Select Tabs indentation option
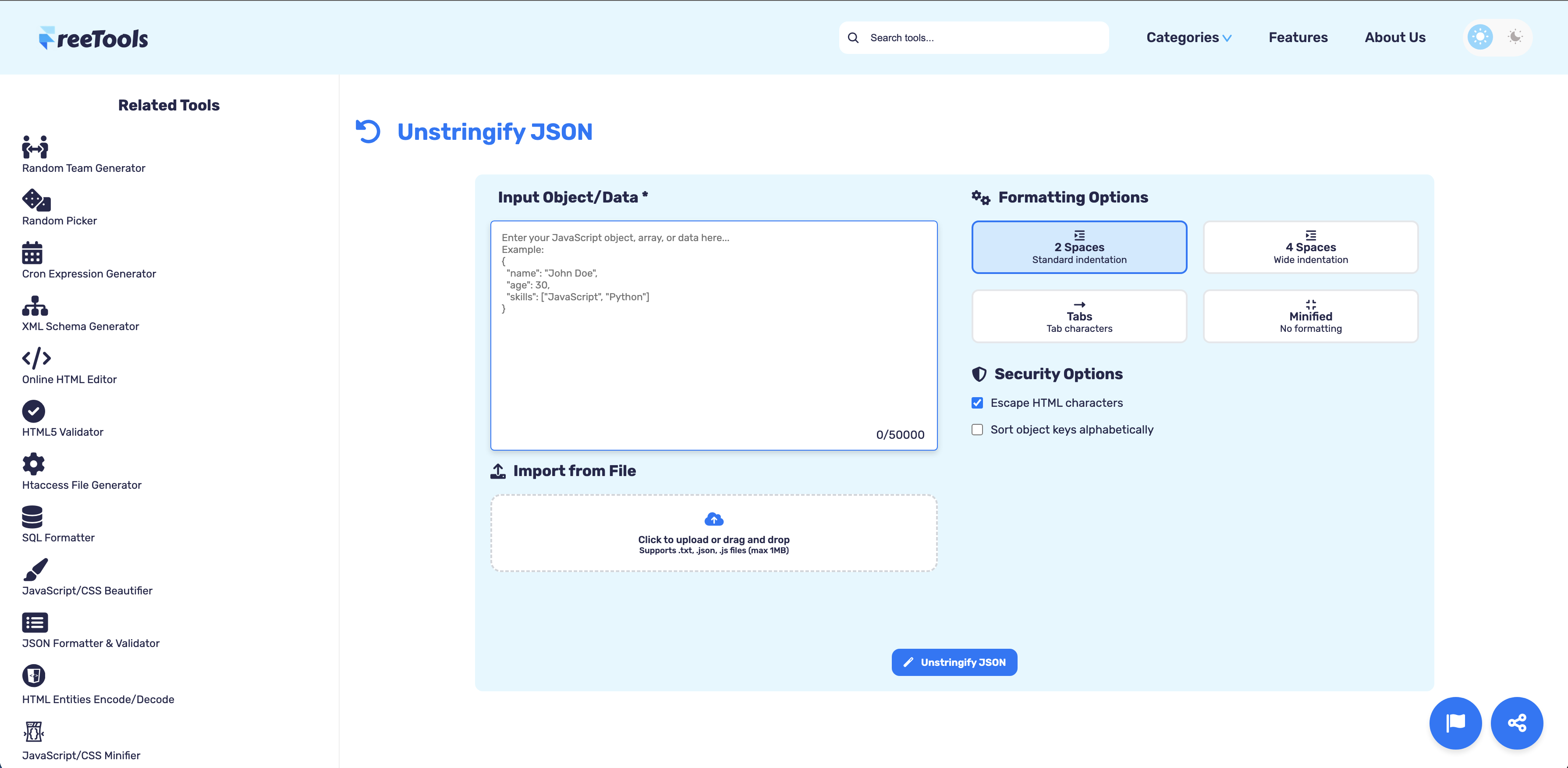The height and width of the screenshot is (768, 1568). coord(1079,316)
